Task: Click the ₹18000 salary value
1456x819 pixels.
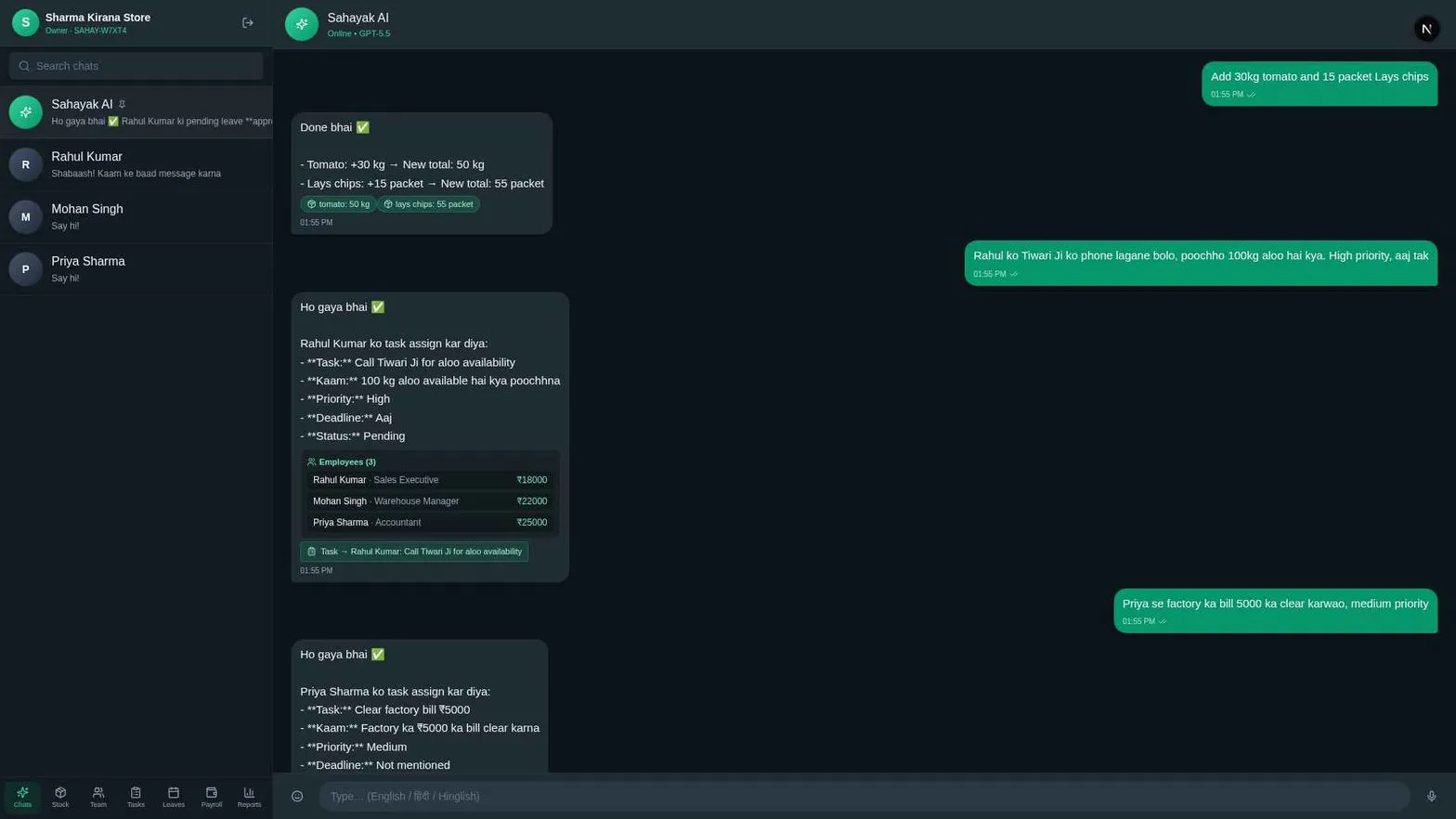Action: pos(532,480)
